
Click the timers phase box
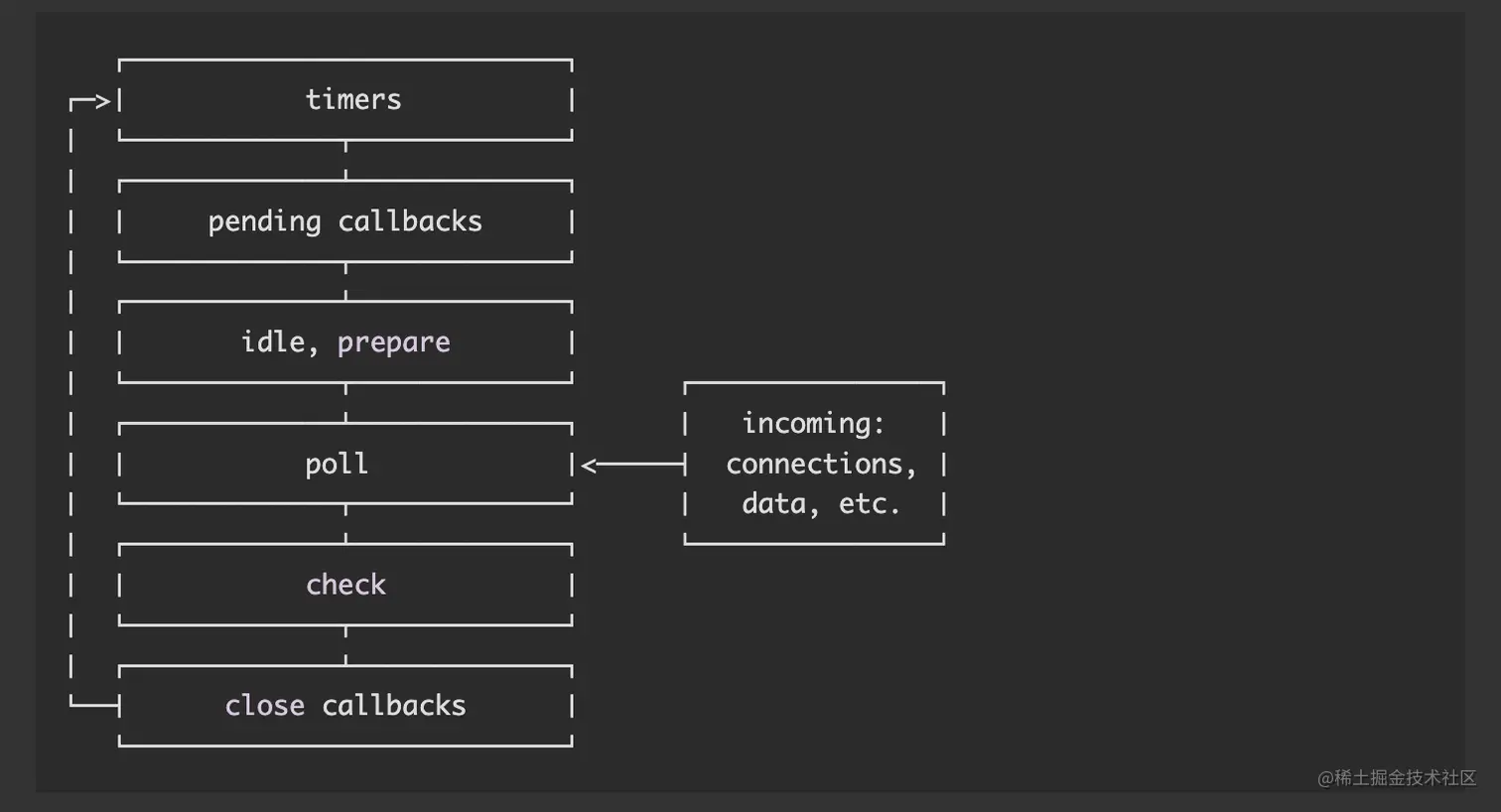345,99
